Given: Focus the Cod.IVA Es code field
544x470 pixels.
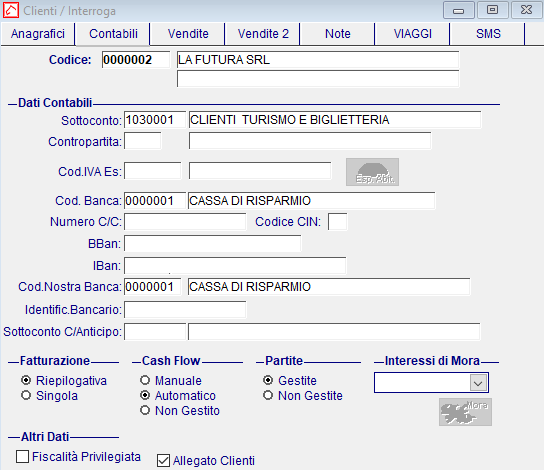Looking at the screenshot, I should [153, 171].
